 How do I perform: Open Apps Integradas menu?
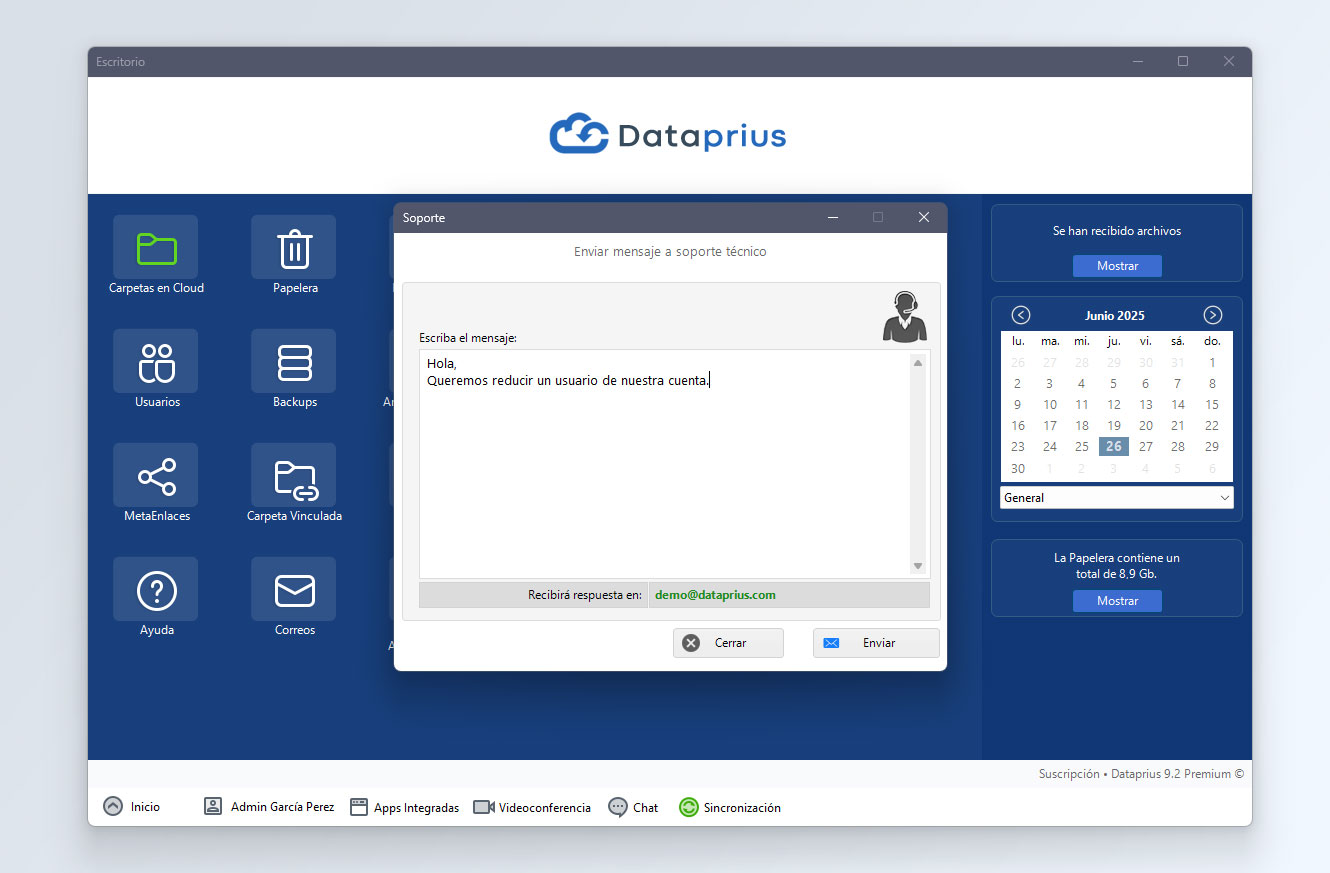[x=405, y=807]
